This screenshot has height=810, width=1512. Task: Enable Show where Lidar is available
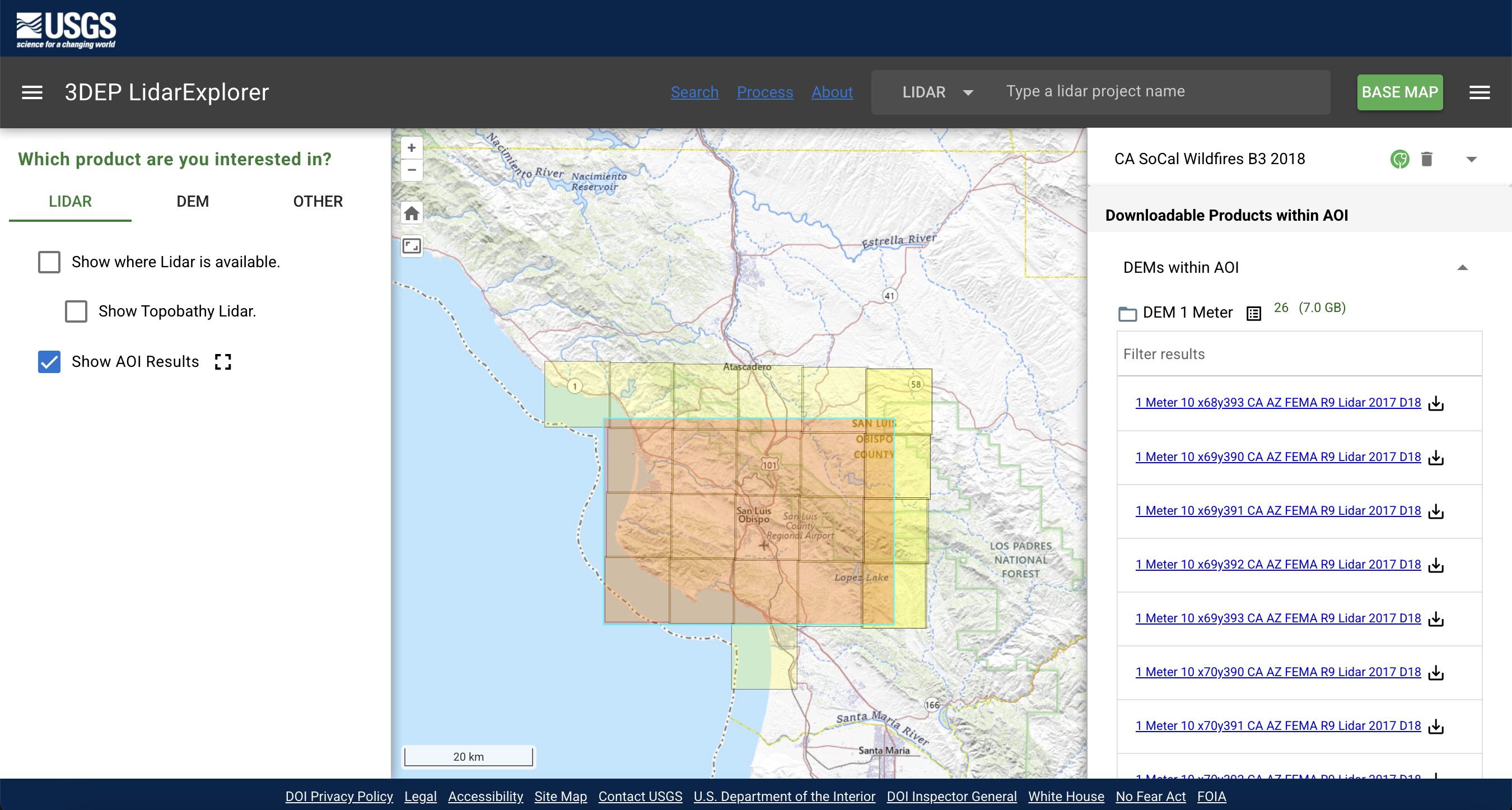49,262
